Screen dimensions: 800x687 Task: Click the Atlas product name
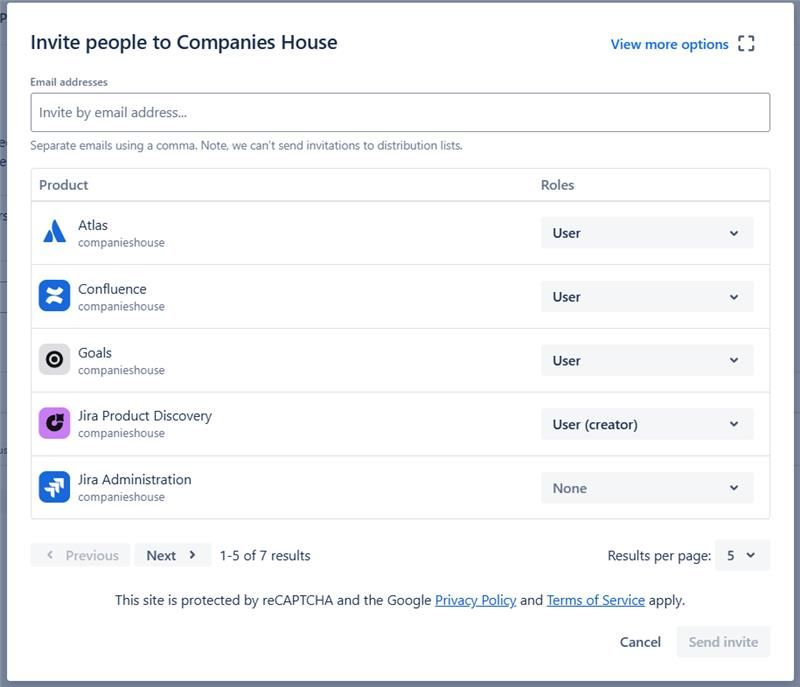pos(93,225)
